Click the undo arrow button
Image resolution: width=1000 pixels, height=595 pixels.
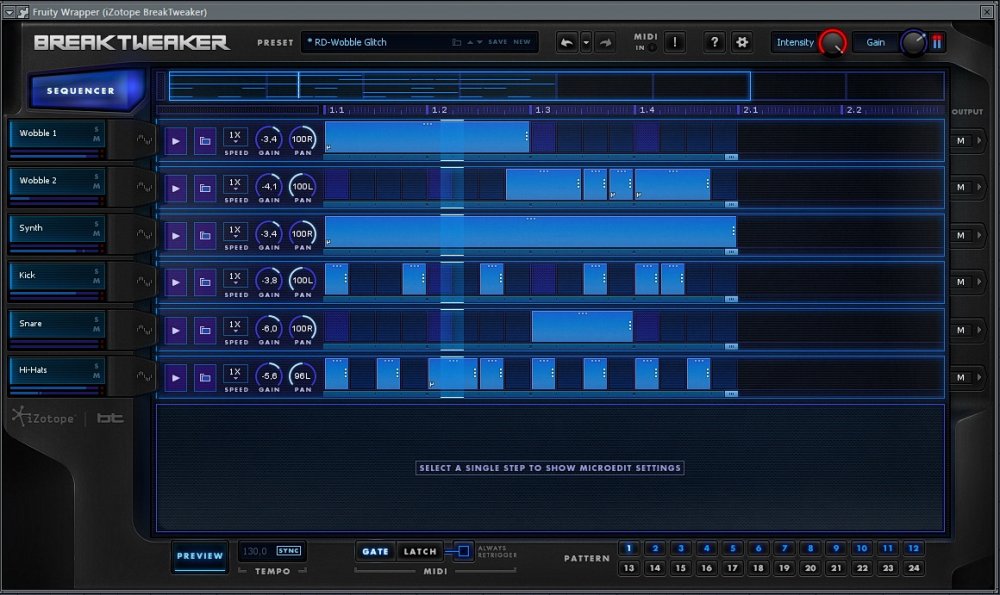(x=566, y=43)
